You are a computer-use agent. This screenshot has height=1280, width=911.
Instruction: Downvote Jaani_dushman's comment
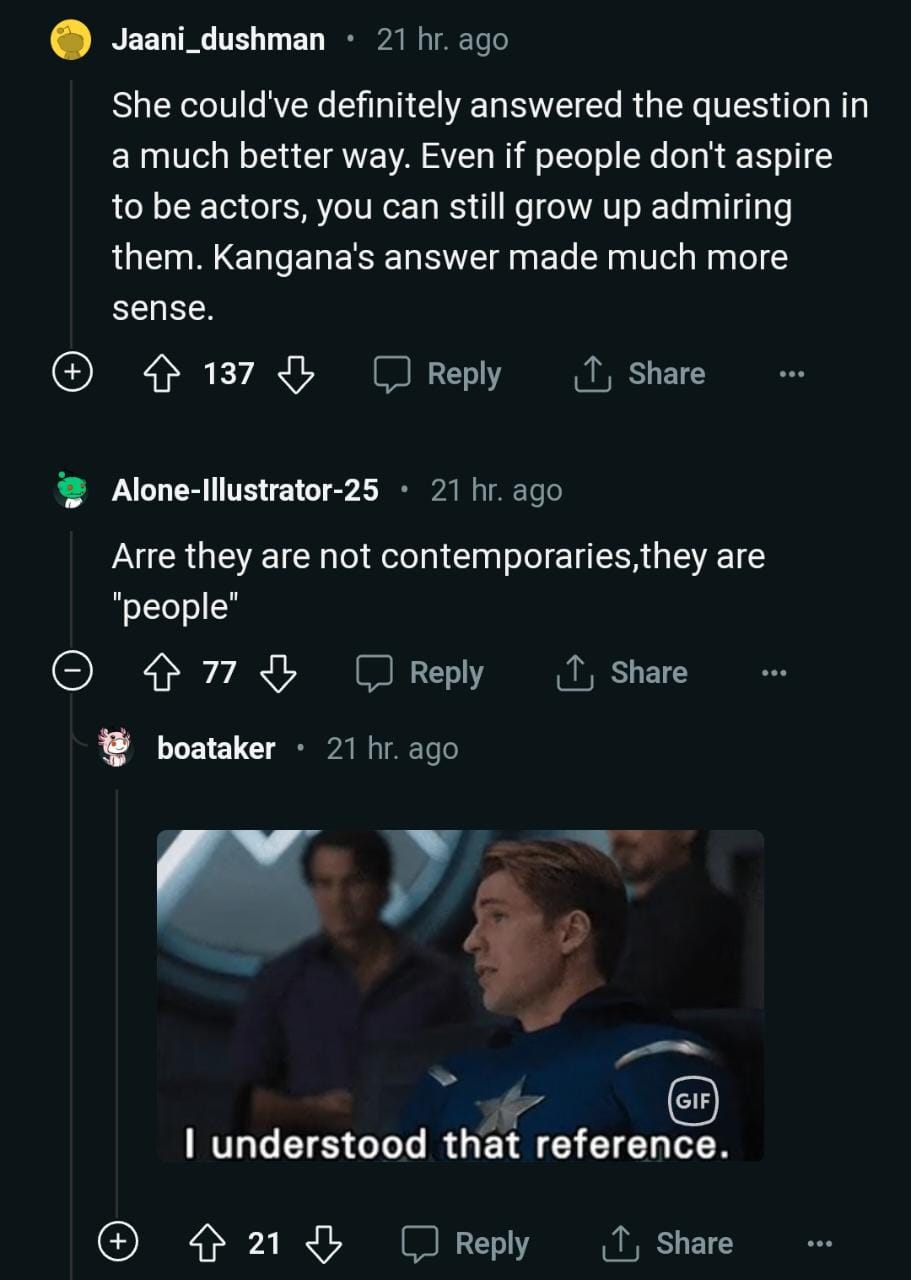point(295,374)
